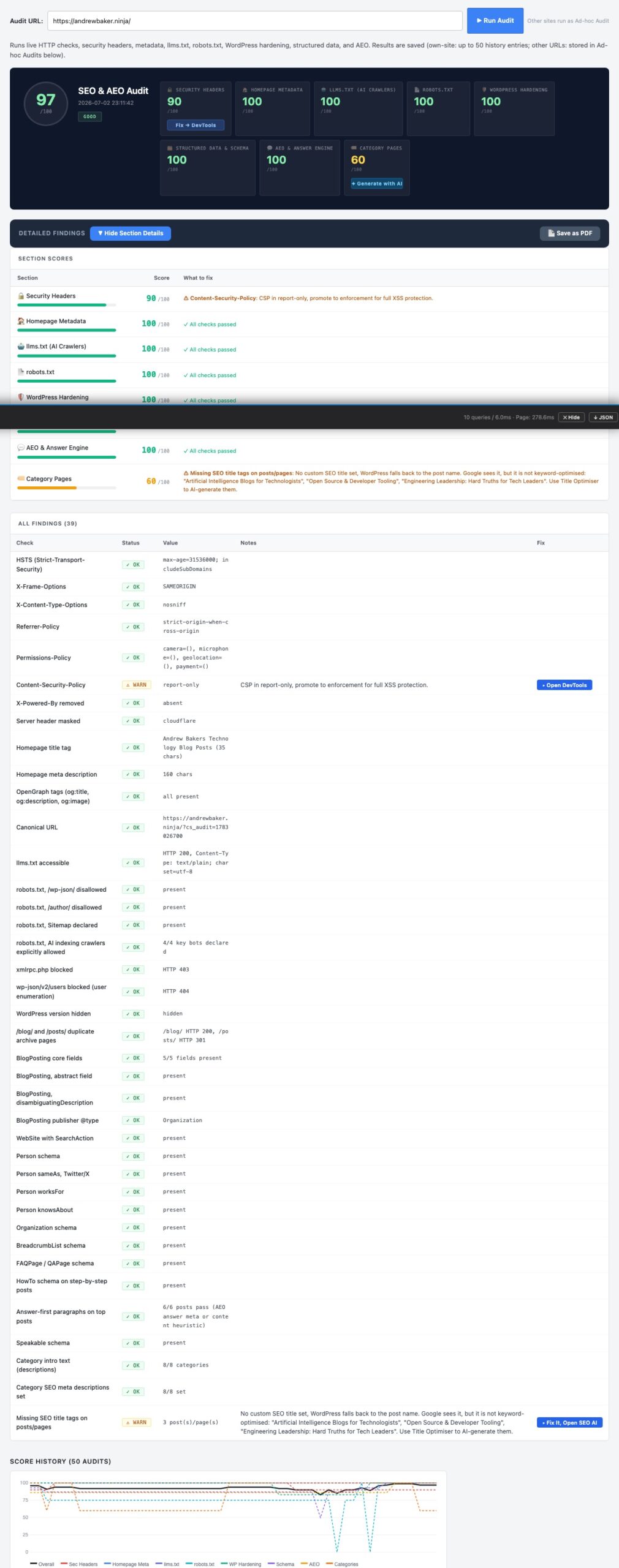Click house icon beside Homepage Metadata section row

[21, 321]
